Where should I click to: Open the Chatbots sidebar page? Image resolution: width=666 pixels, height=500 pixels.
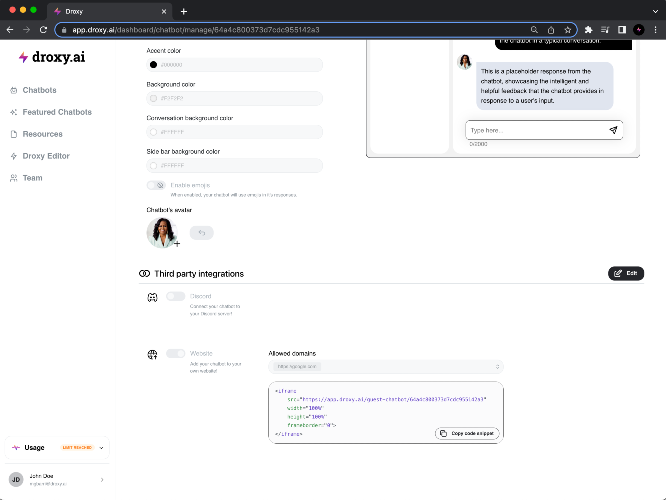pyautogui.click(x=39, y=90)
